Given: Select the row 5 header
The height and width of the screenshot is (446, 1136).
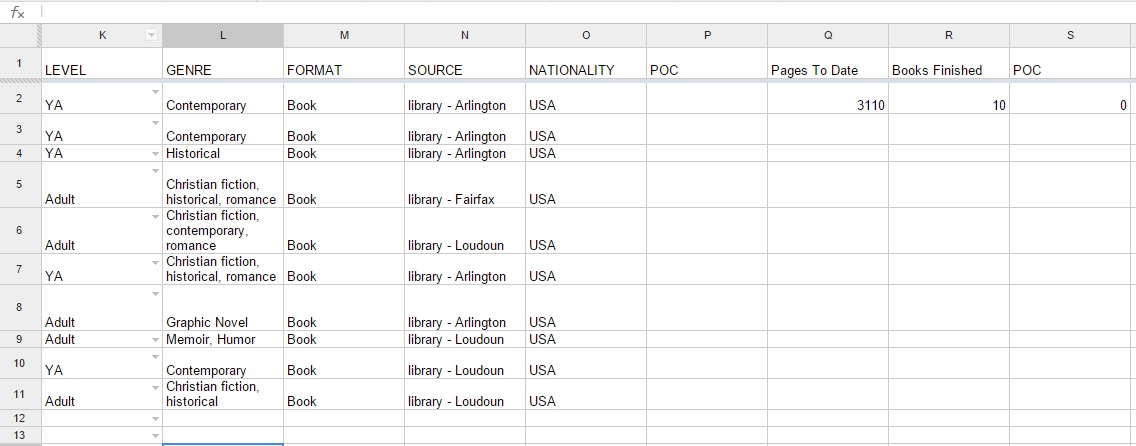Looking at the screenshot, I should [19, 185].
